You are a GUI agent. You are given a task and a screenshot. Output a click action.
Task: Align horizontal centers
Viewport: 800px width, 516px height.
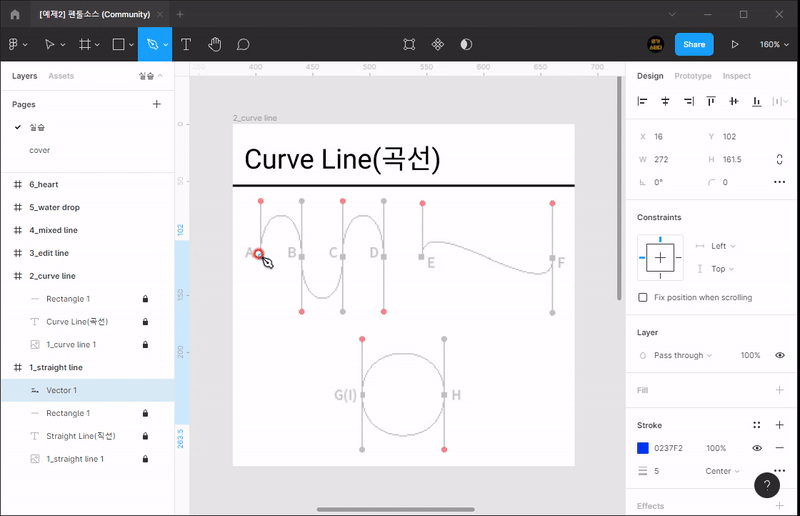[665, 101]
